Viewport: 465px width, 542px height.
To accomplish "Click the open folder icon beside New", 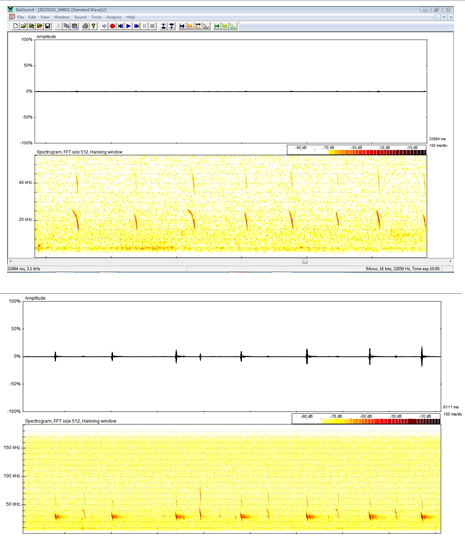I will 24,26.
